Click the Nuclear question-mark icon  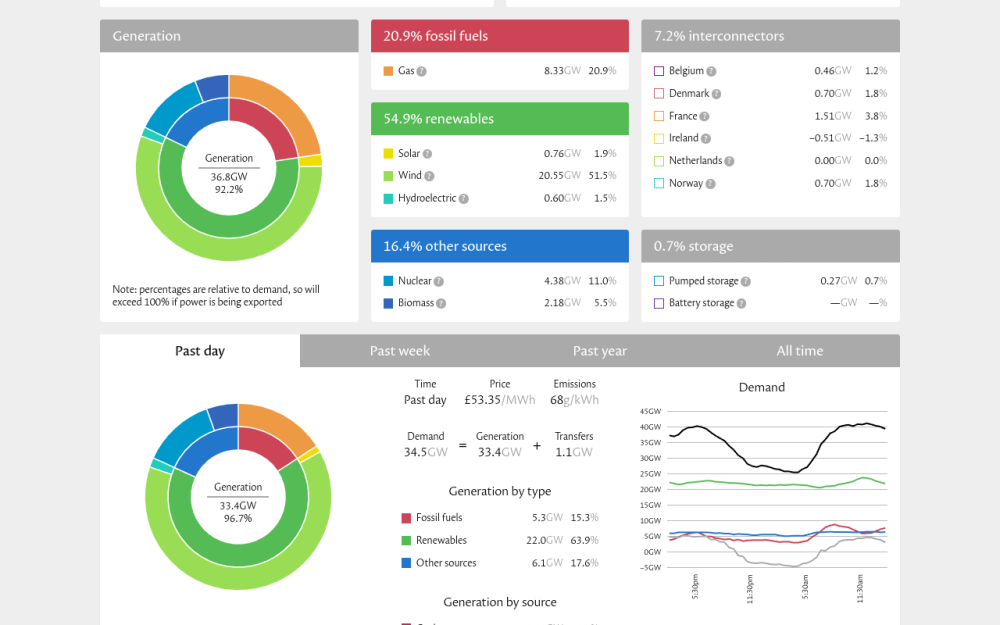pos(439,281)
